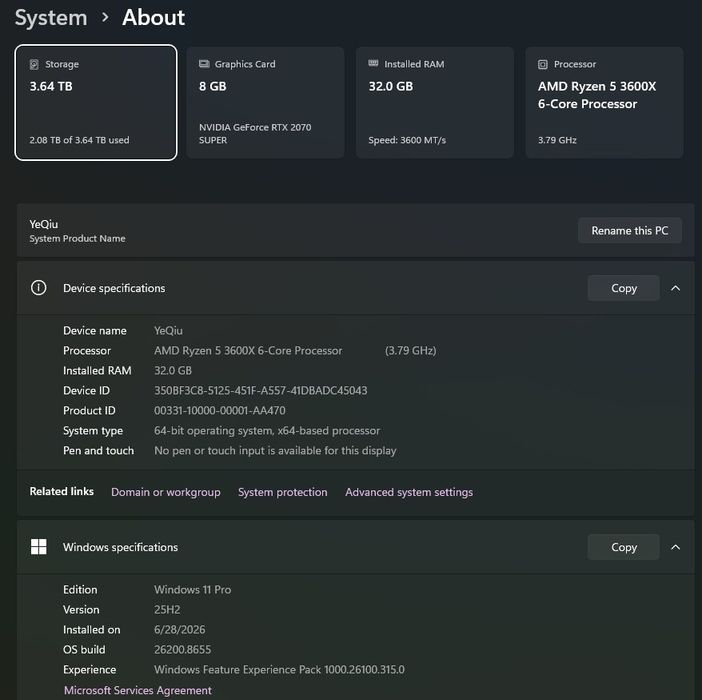Click the Windows specifications header label

click(x=120, y=547)
